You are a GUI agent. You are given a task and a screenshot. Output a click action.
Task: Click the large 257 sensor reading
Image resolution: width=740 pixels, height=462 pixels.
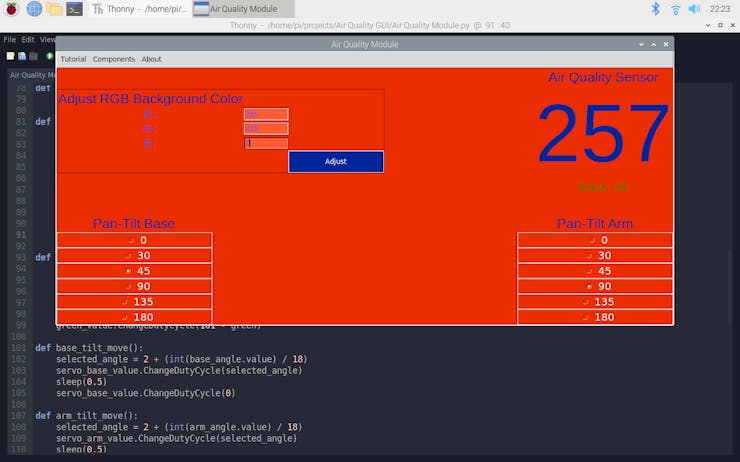(x=603, y=134)
